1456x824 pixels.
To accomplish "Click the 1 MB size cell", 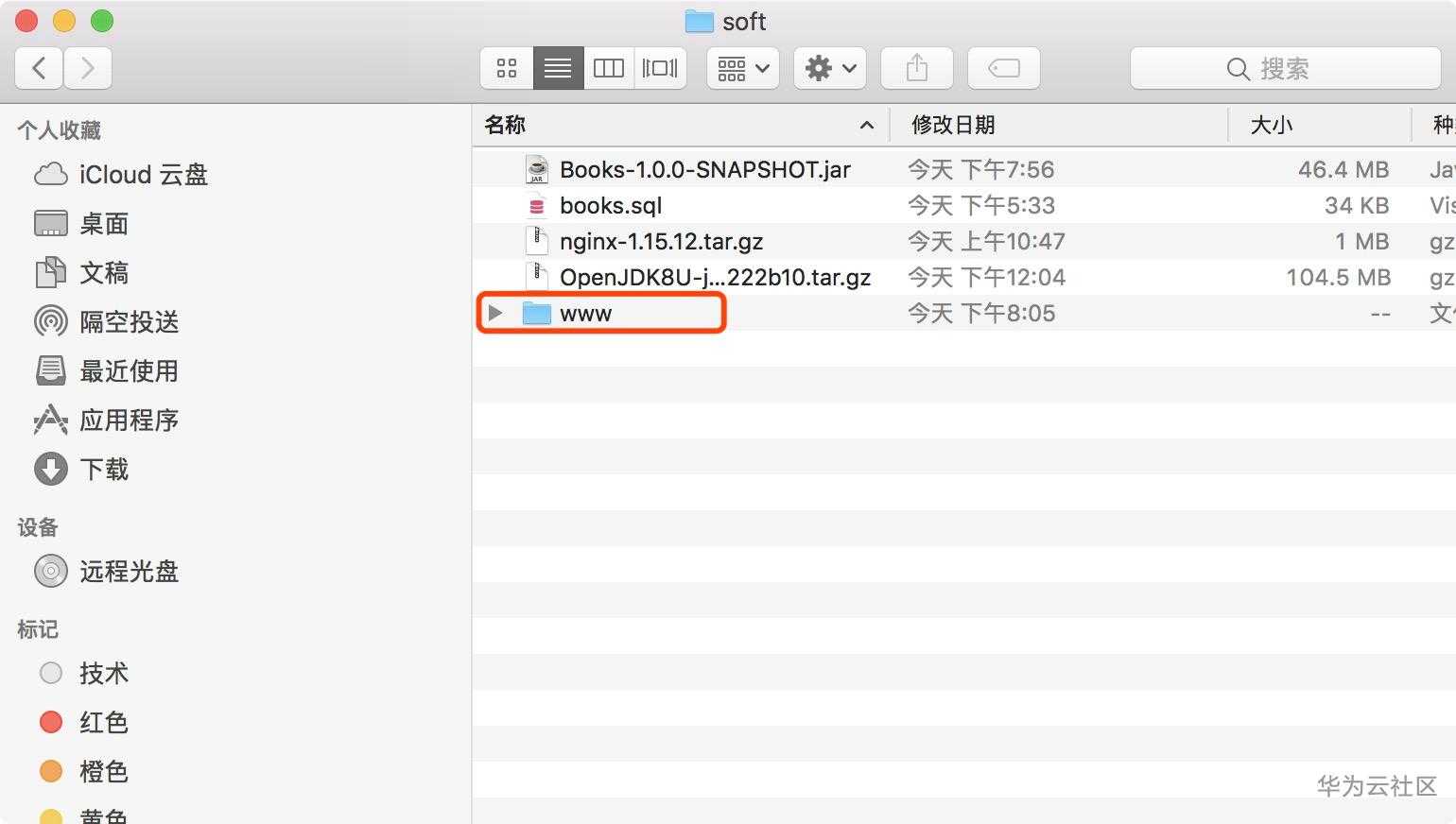I will (1362, 241).
